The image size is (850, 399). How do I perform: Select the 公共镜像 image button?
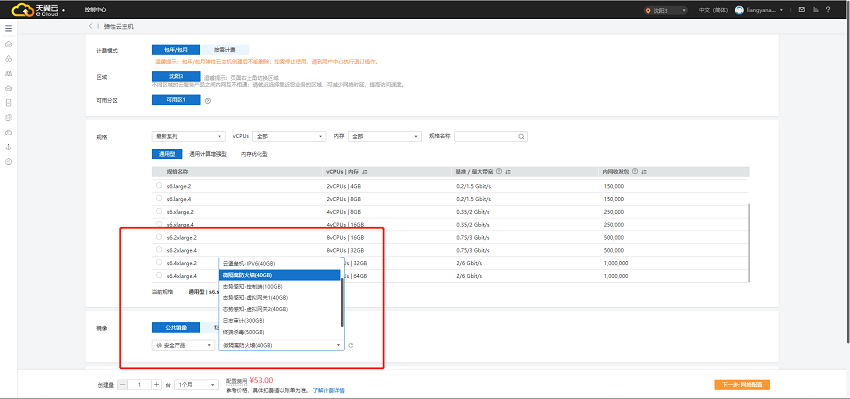(176, 327)
